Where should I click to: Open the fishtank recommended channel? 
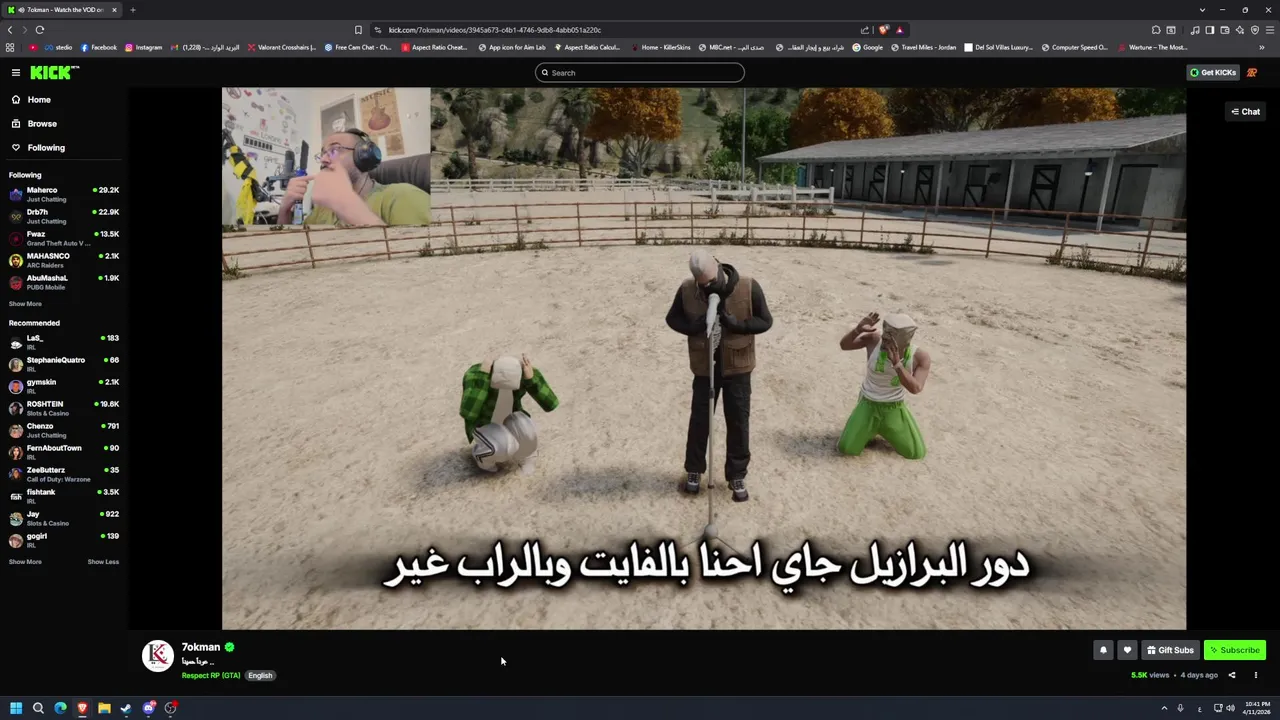pyautogui.click(x=64, y=496)
